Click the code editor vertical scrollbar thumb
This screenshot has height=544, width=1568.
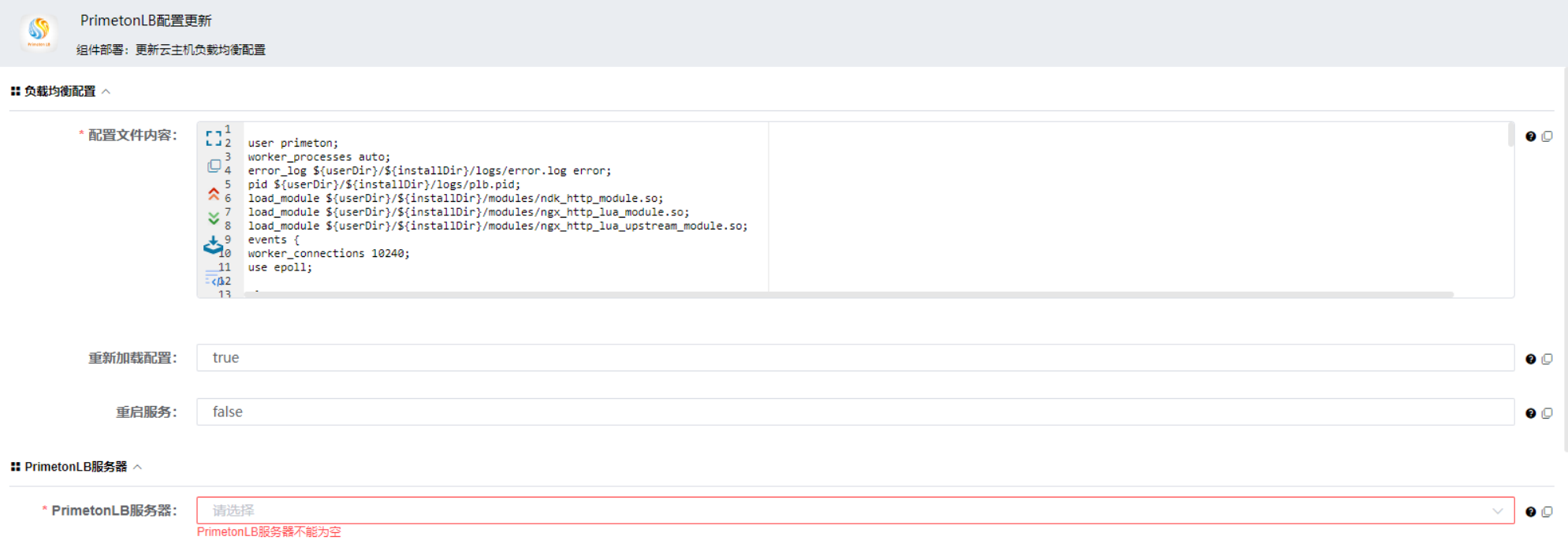[x=1510, y=135]
